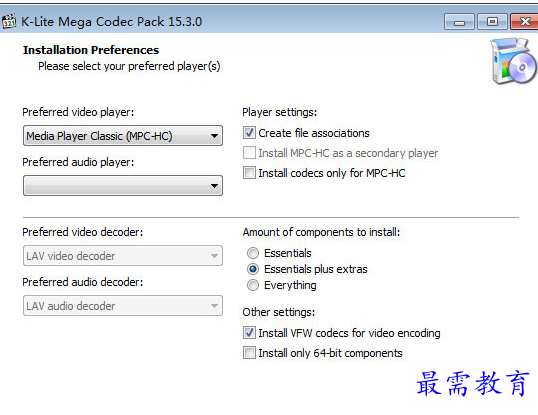Choose Essentials plus extras option
The height and width of the screenshot is (415, 538).
253,269
